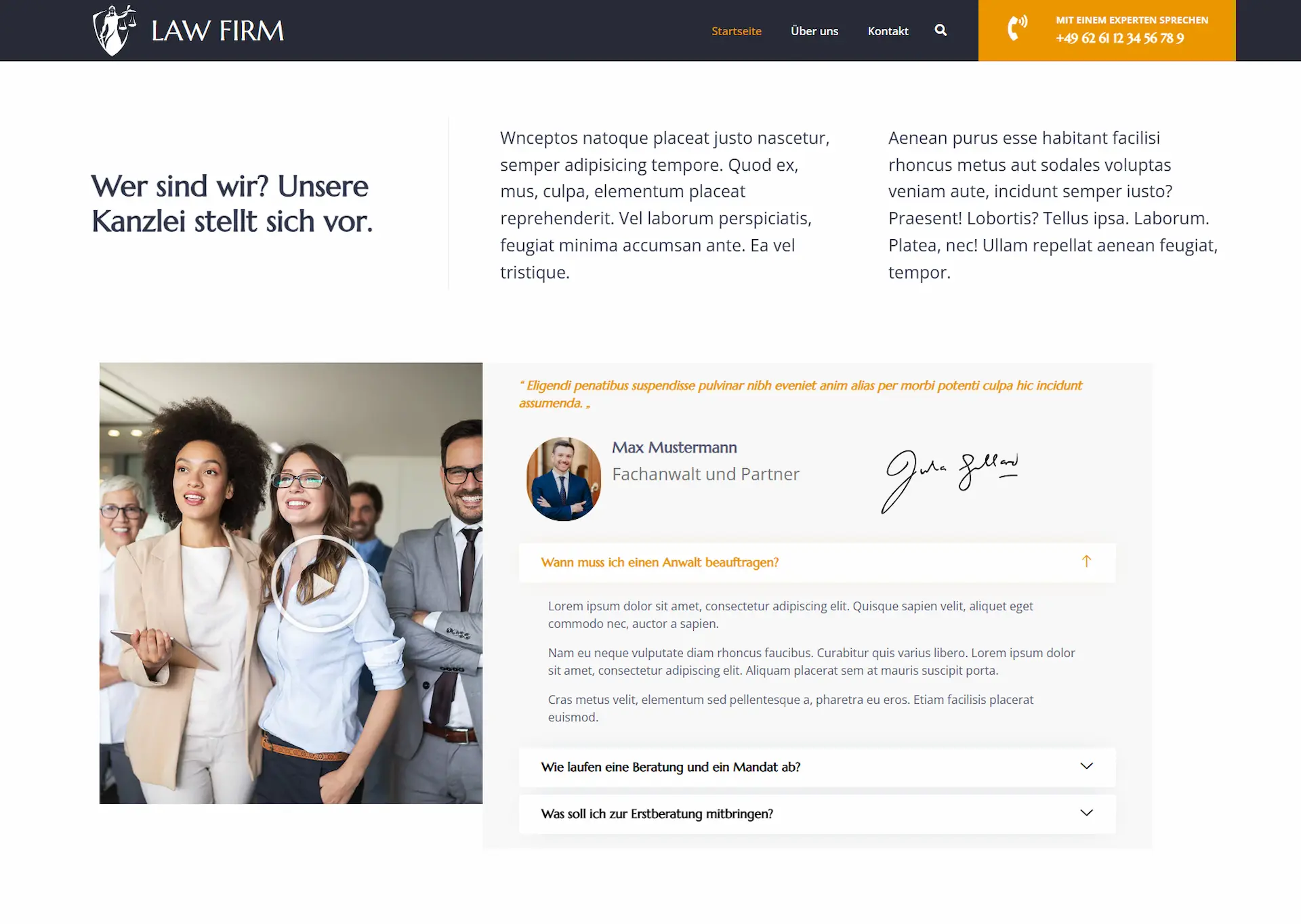Click the Max Mustermann name

pyautogui.click(x=674, y=448)
